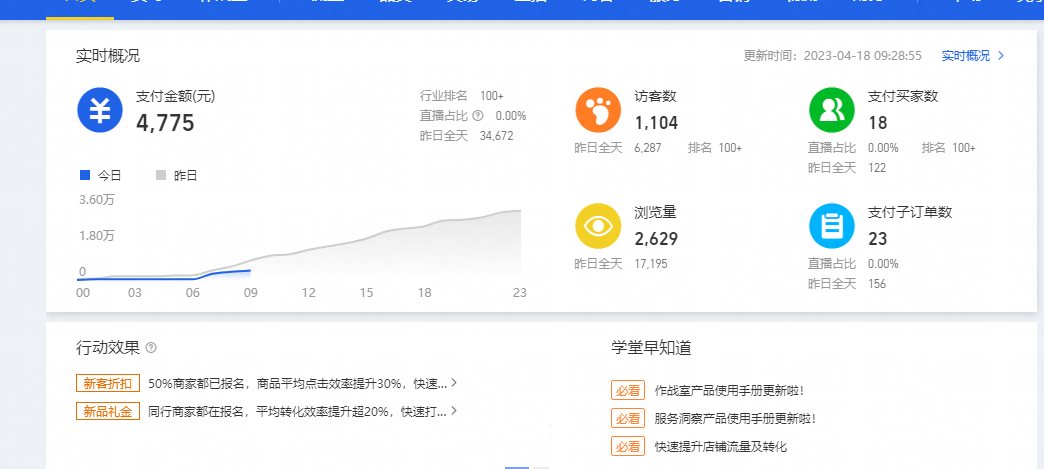The width and height of the screenshot is (1044, 469).
Task: Click the 1,104 visitor count value
Action: tap(656, 123)
